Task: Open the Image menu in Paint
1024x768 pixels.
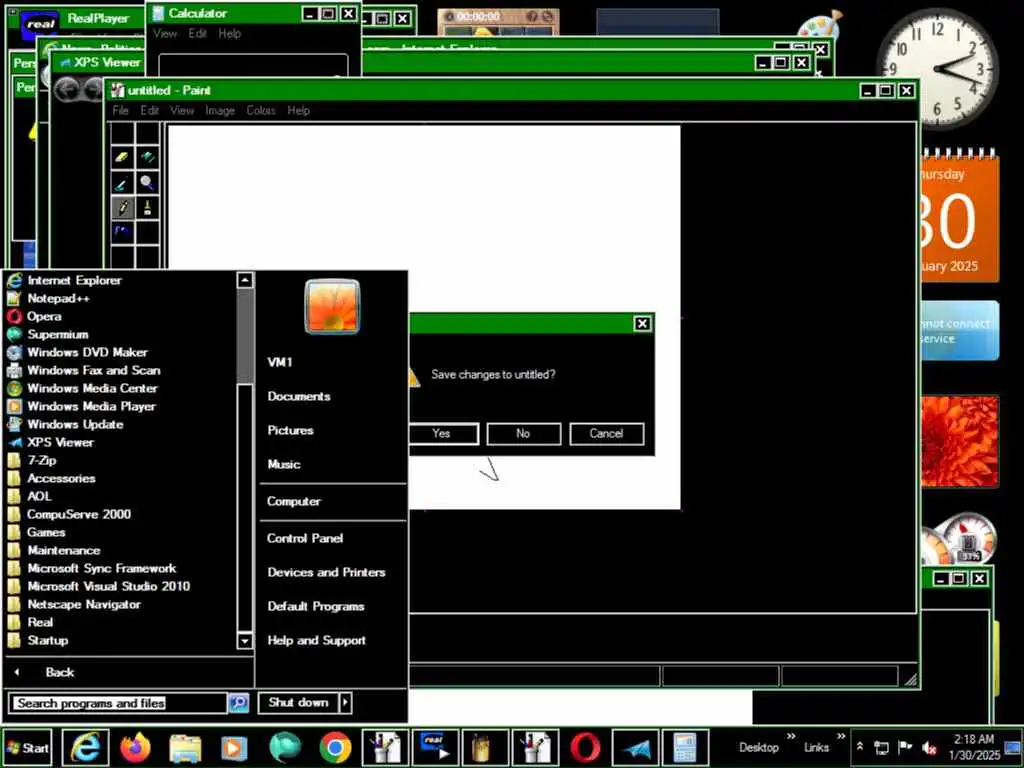Action: point(220,110)
